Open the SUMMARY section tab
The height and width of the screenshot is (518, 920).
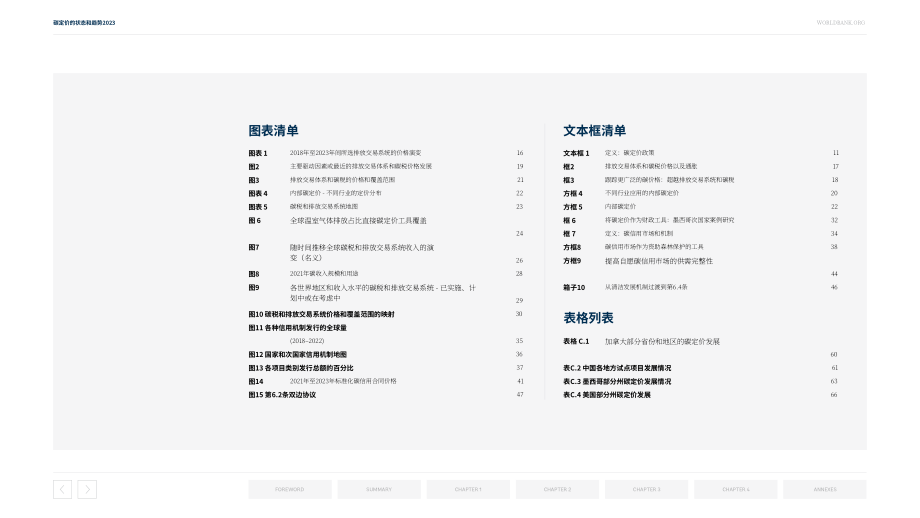[379, 489]
